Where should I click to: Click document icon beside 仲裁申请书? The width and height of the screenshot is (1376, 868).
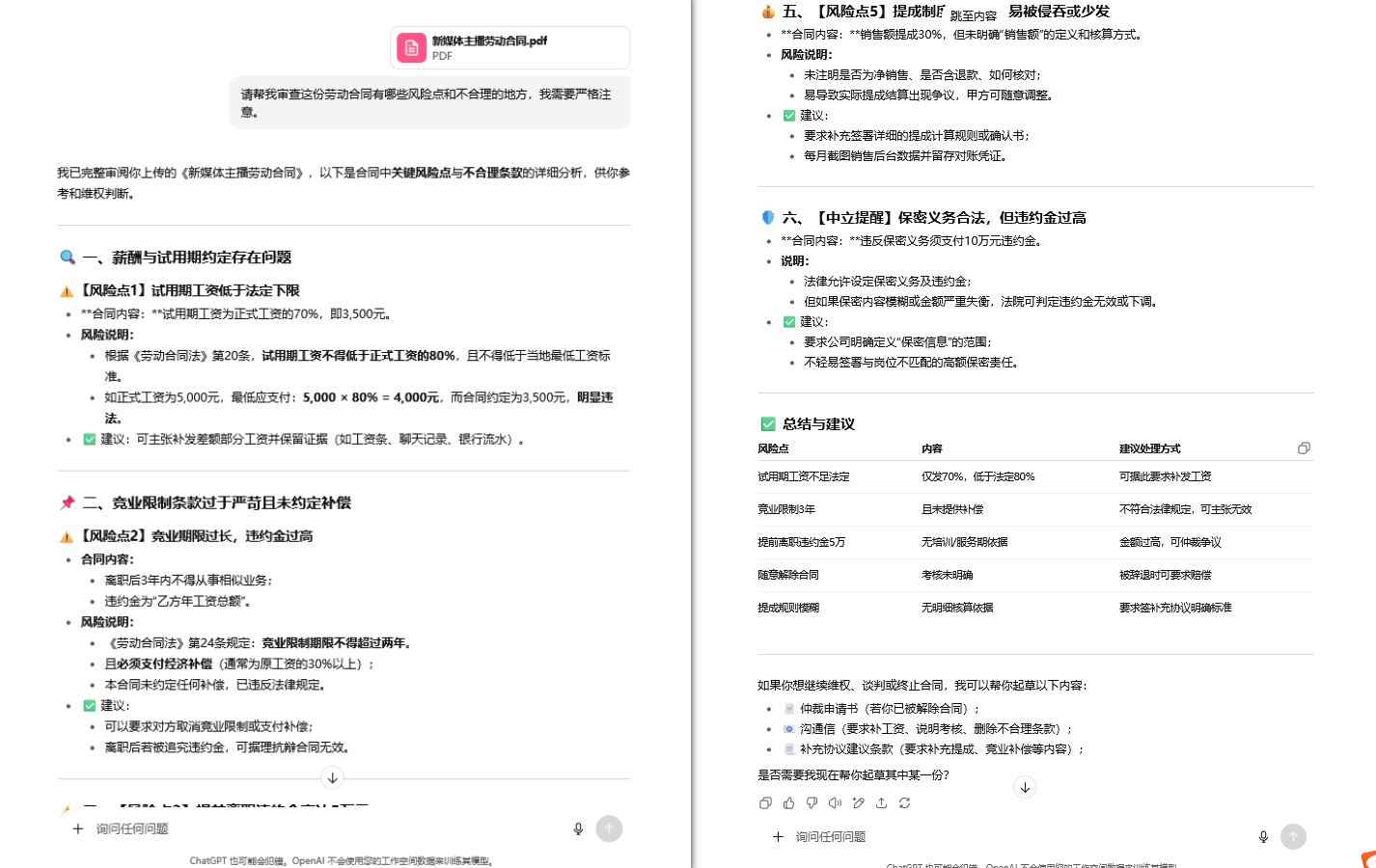(789, 708)
